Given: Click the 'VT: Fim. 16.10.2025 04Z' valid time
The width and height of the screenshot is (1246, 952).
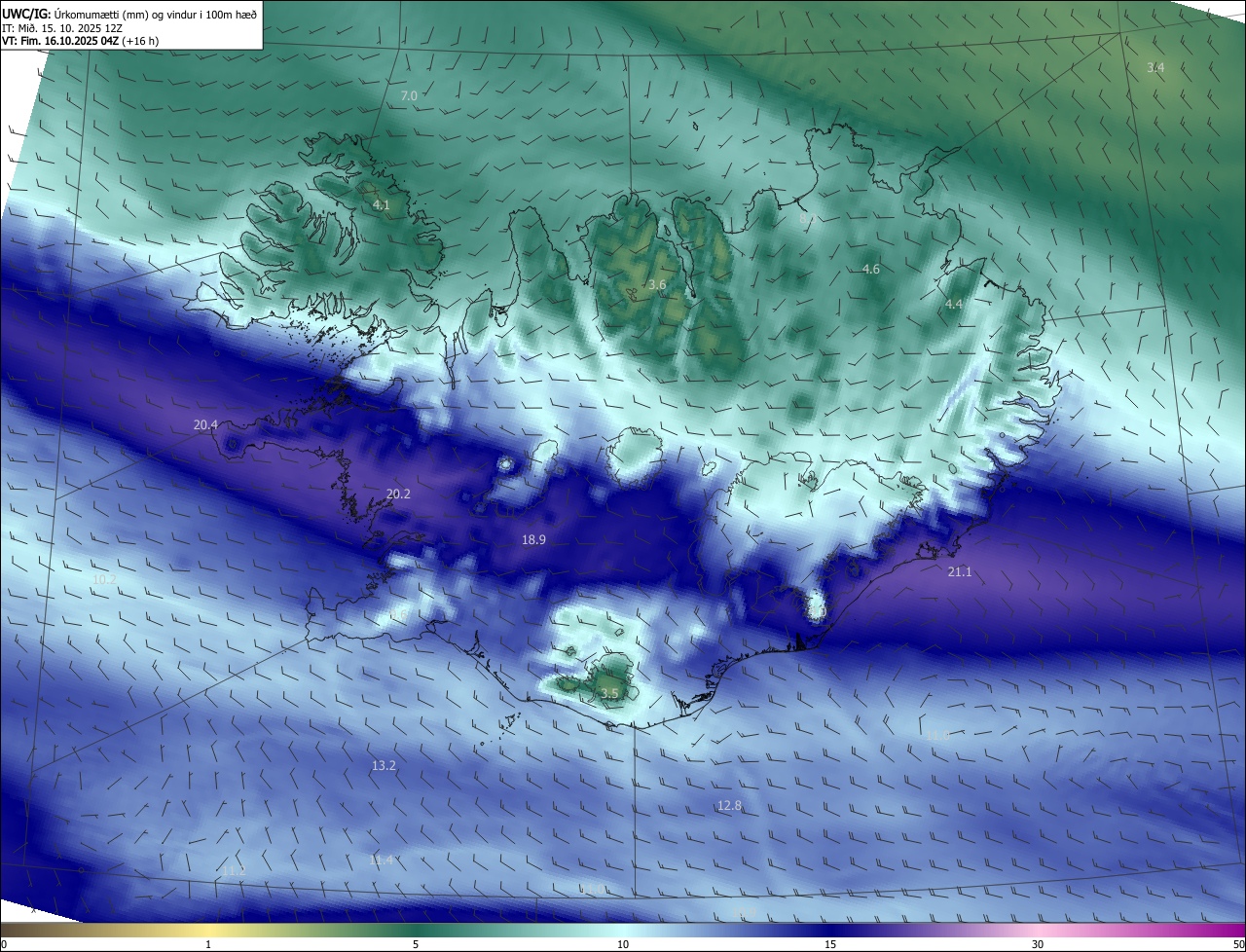Looking at the screenshot, I should click(60, 41).
